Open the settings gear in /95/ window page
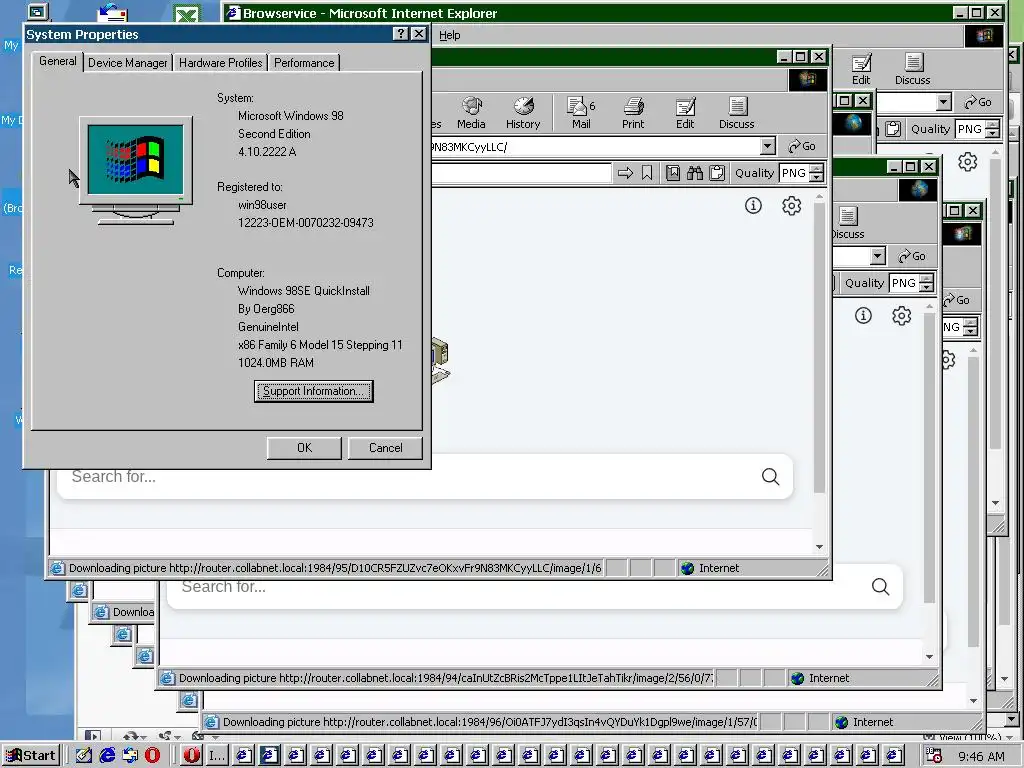This screenshot has width=1024, height=768. tap(792, 206)
